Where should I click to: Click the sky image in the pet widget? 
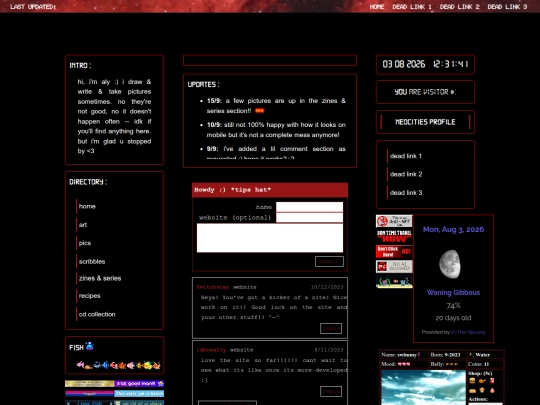(423, 387)
